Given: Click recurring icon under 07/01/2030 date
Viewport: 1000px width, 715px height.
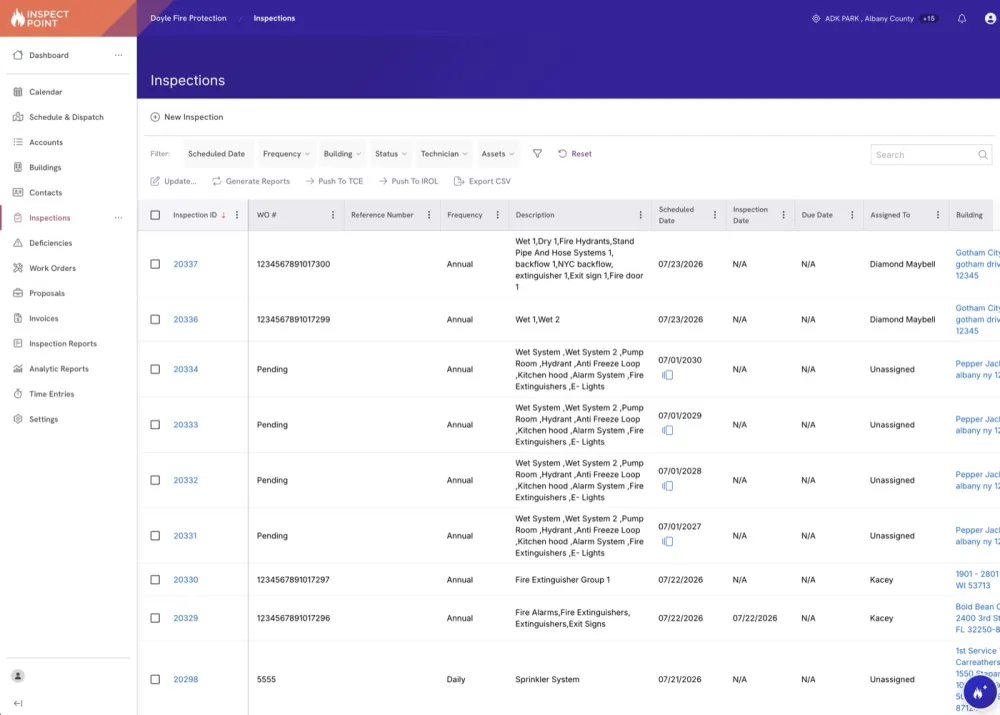Looking at the screenshot, I should (x=667, y=375).
